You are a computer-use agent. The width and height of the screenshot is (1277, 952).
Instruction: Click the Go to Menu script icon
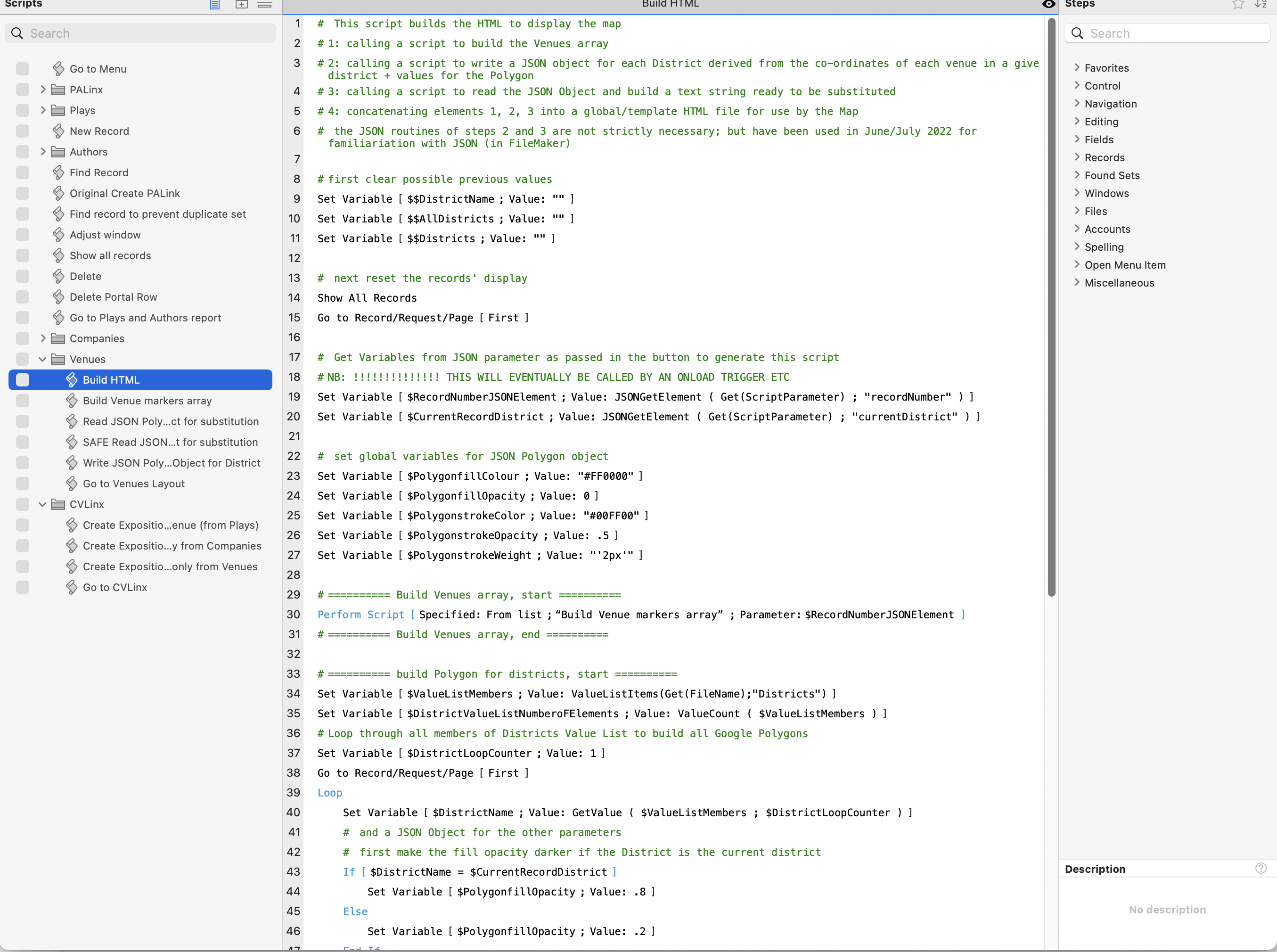tap(58, 69)
